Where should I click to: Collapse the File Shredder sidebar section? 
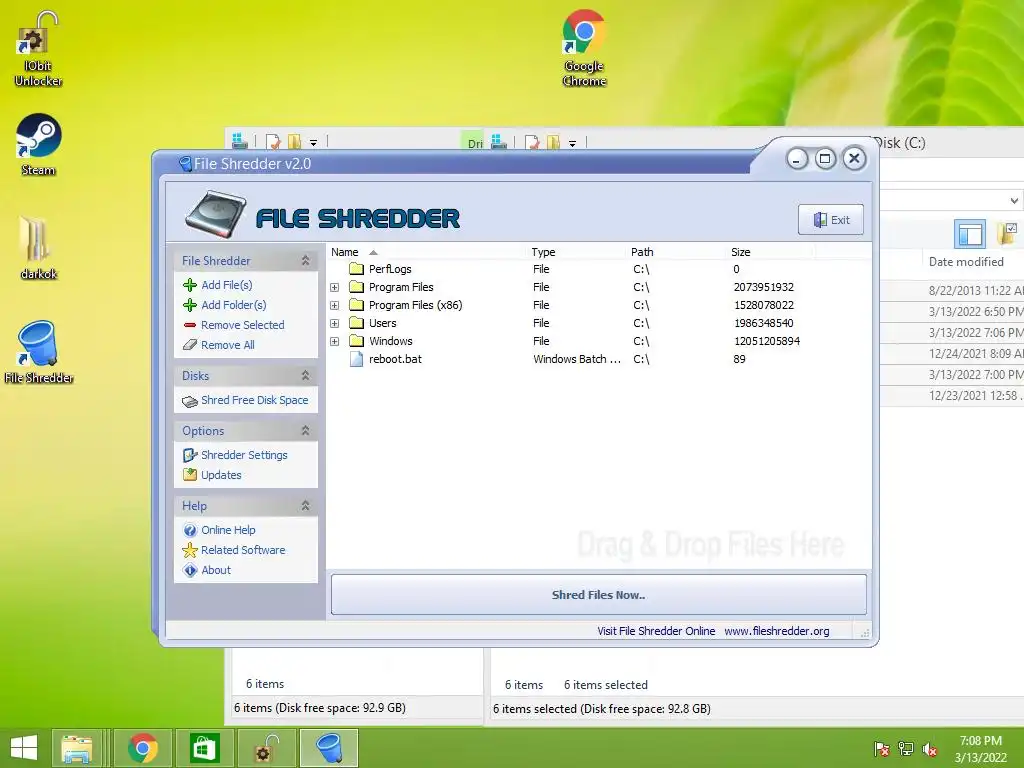click(x=305, y=261)
